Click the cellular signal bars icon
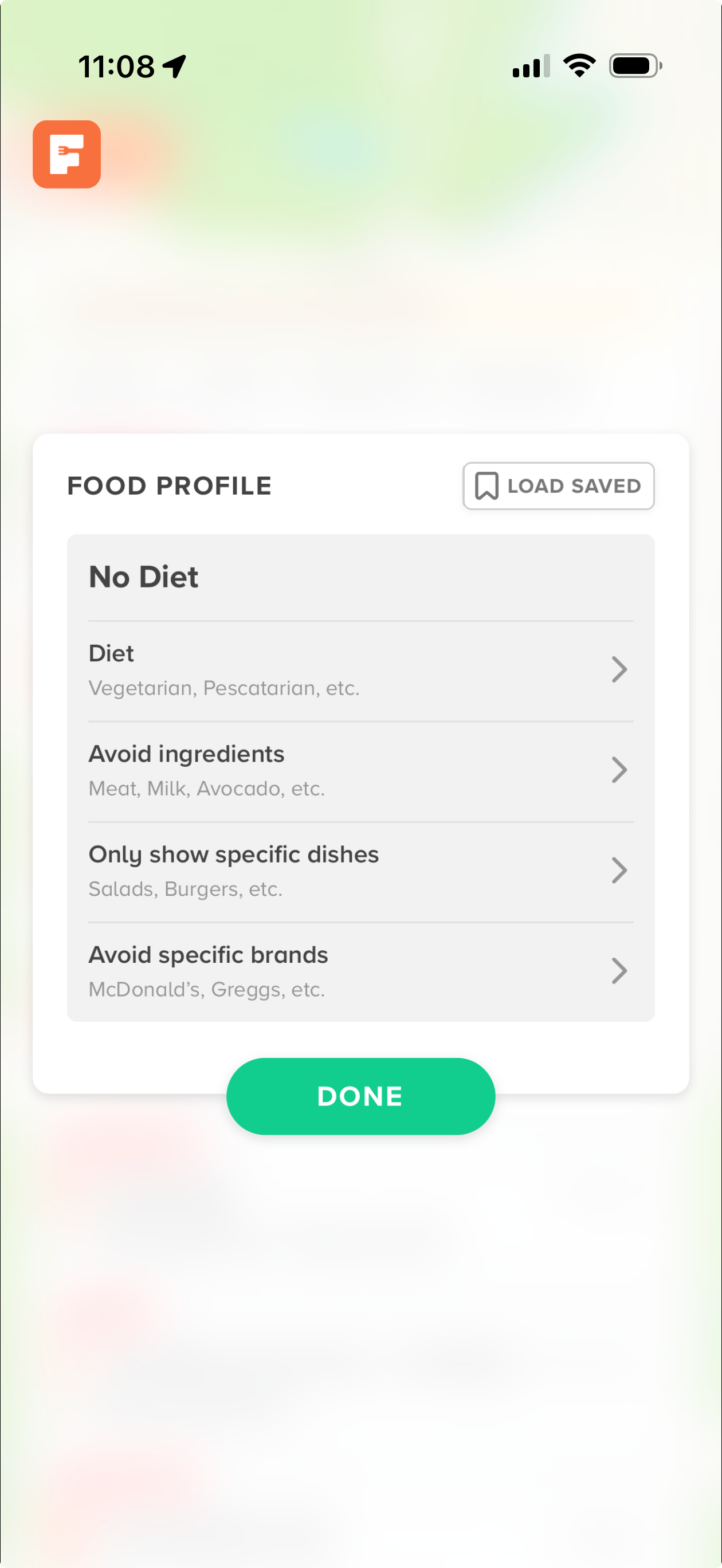722x1568 pixels. coord(531,66)
